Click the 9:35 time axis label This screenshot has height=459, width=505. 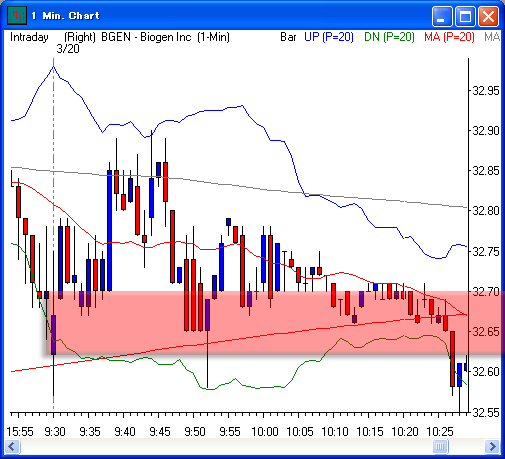pyautogui.click(x=90, y=432)
